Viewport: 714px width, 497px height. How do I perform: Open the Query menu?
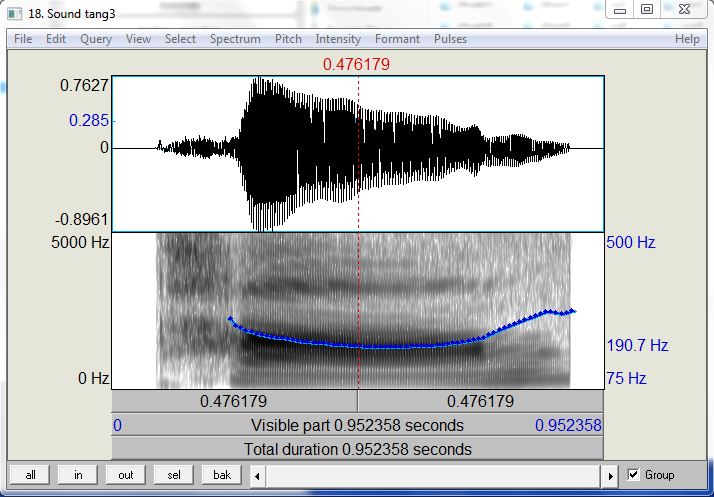96,39
